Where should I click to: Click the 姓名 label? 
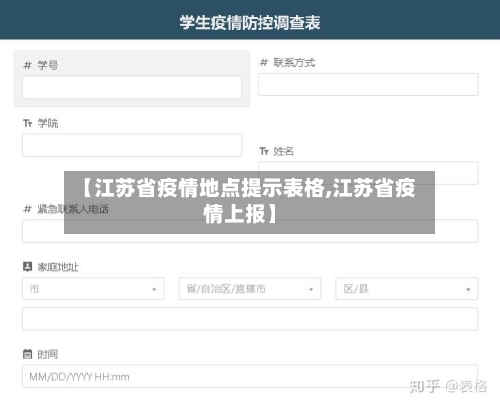[284, 151]
